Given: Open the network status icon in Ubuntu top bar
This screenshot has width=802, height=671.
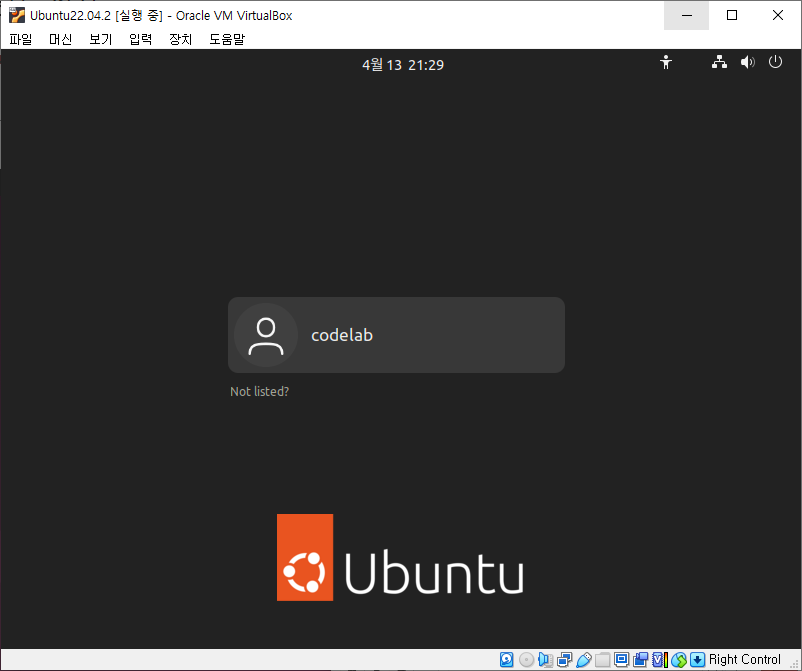Looking at the screenshot, I should tap(719, 62).
